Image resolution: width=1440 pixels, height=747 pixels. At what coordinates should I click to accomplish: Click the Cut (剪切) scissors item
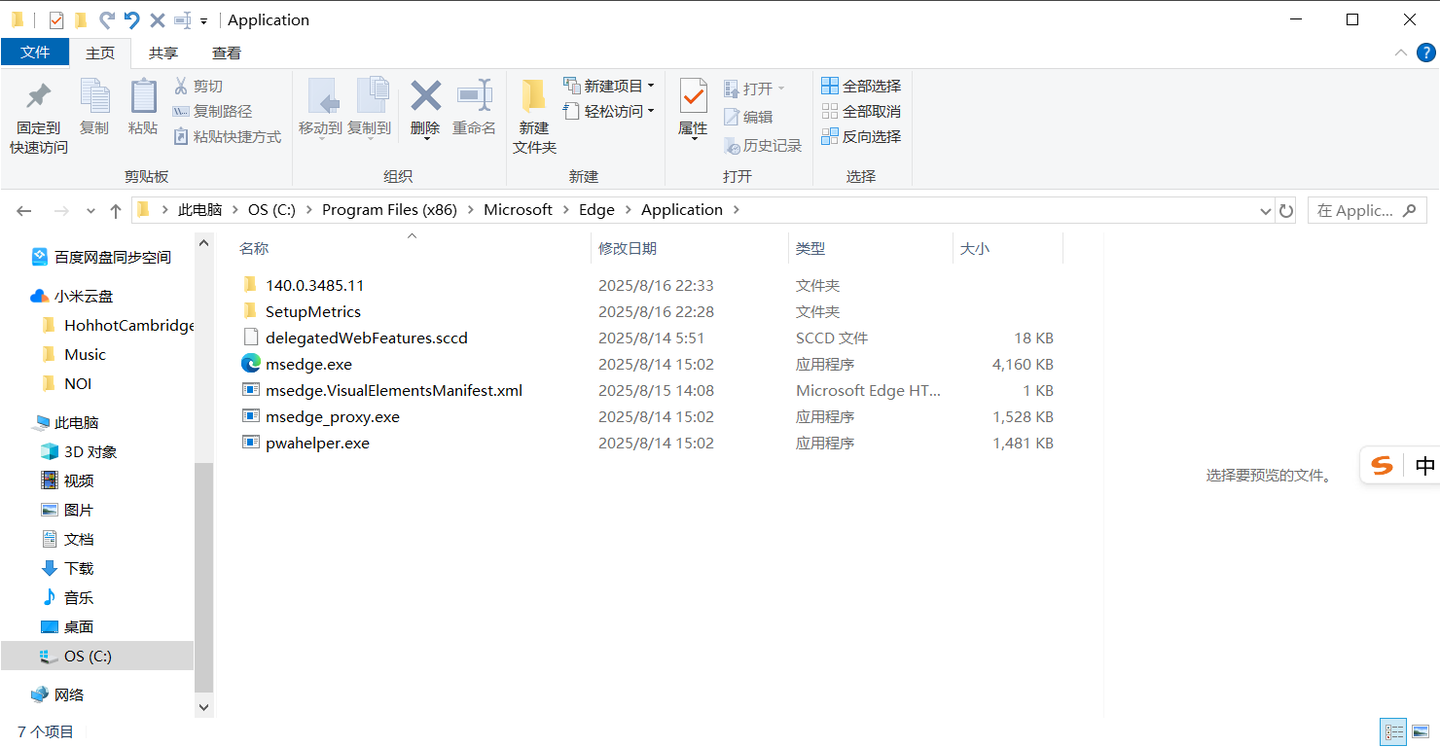tap(199, 87)
